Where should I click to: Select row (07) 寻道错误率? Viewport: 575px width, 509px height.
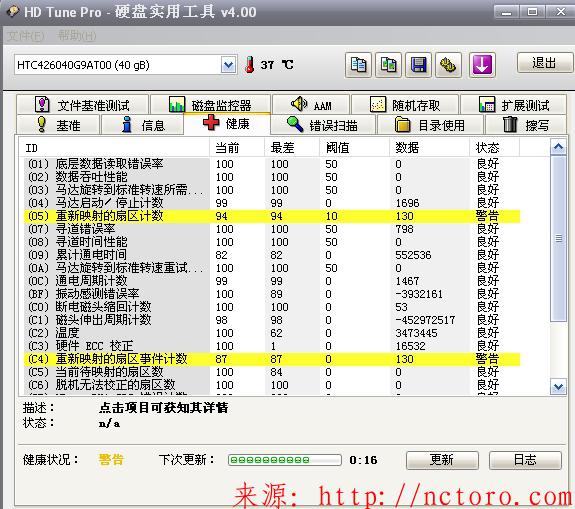point(272,229)
